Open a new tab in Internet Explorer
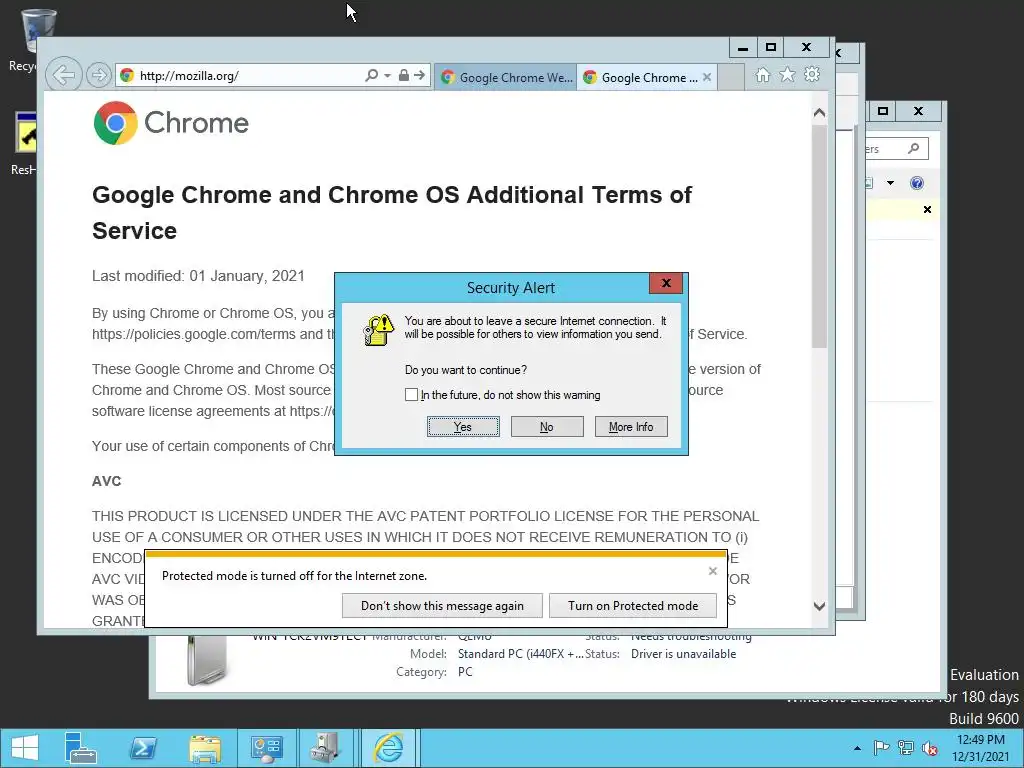 [731, 77]
